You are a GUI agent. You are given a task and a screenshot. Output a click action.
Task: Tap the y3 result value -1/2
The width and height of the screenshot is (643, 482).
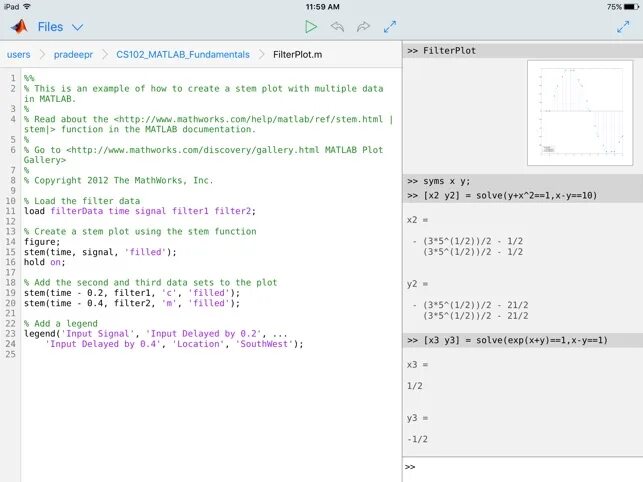tap(417, 439)
